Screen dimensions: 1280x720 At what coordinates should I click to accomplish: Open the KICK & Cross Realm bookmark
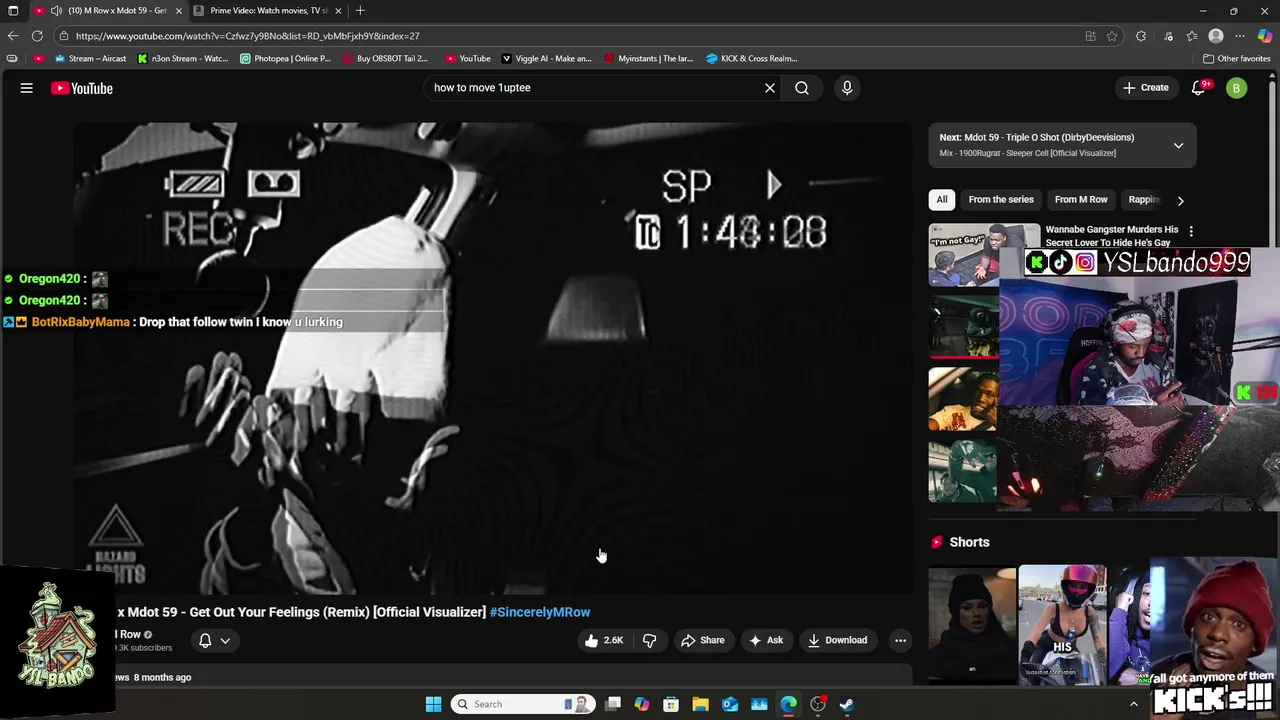pyautogui.click(x=752, y=58)
